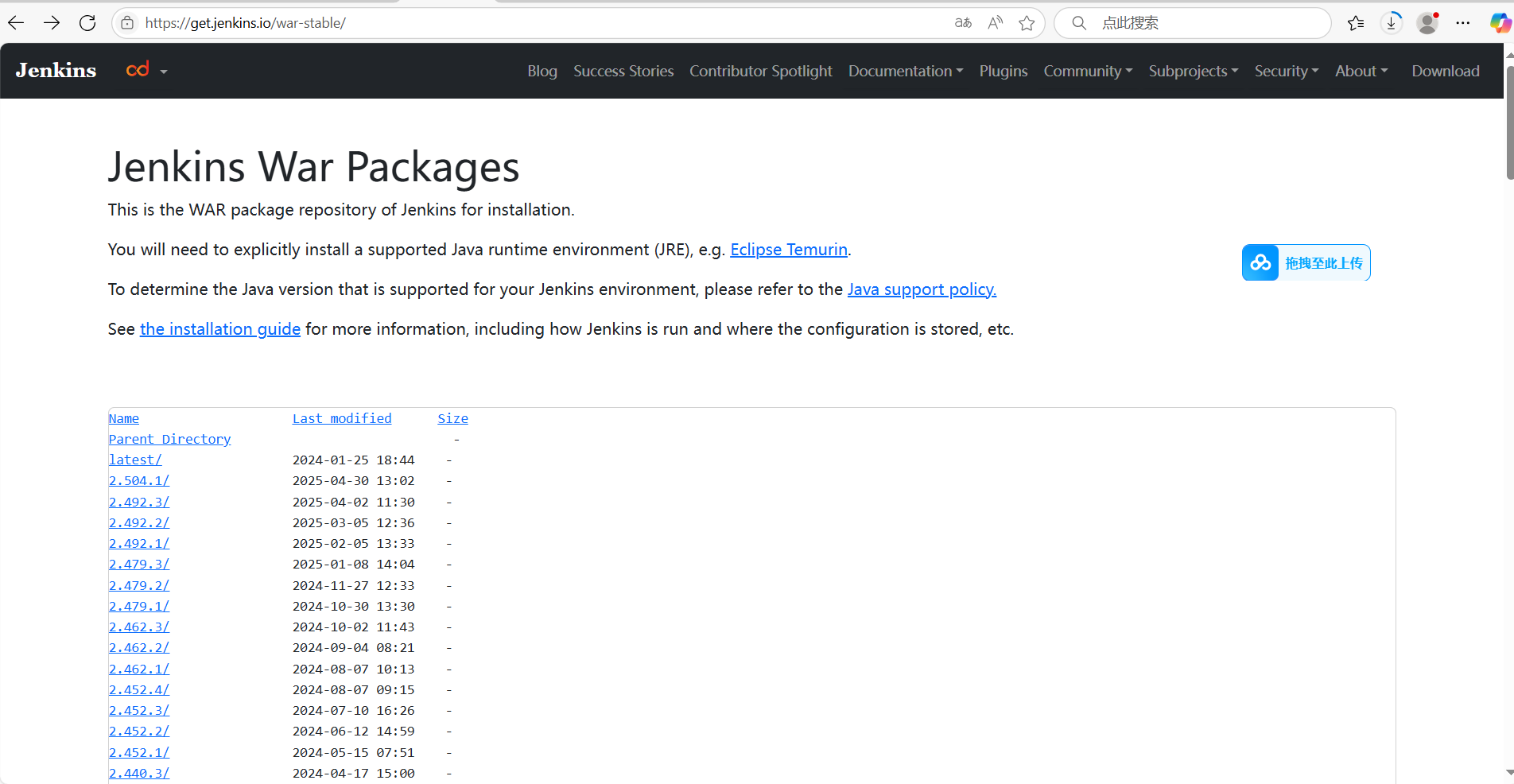Open Success Stories nav item
Image resolution: width=1514 pixels, height=784 pixels.
click(x=623, y=71)
